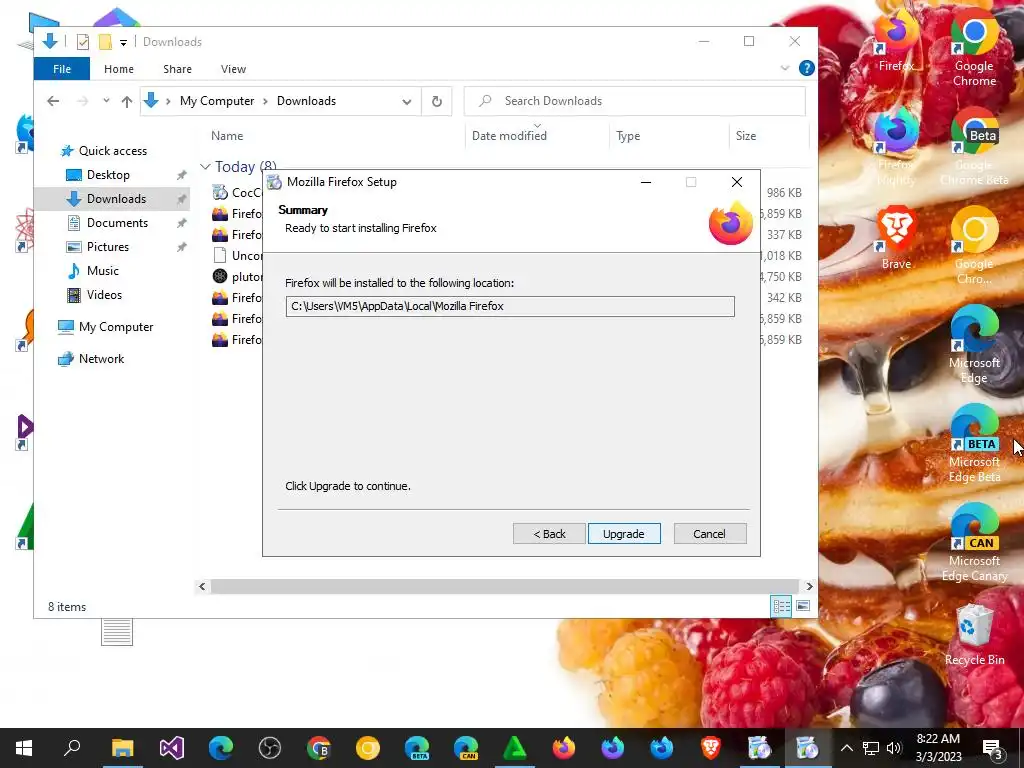
Task: Open Microsoft Edge Beta desktop shortcut
Action: click(974, 444)
